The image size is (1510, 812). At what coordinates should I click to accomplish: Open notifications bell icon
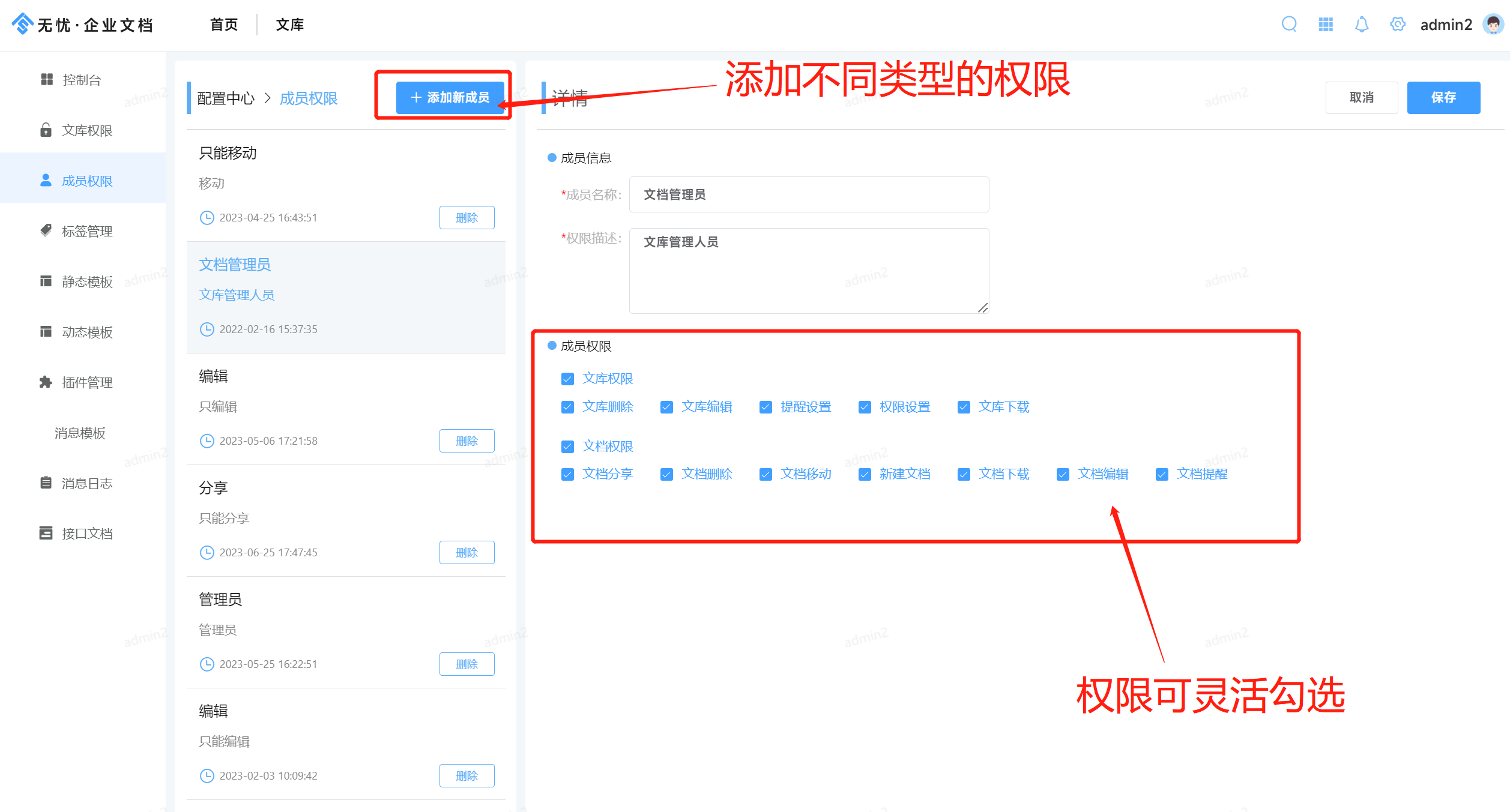1362,25
